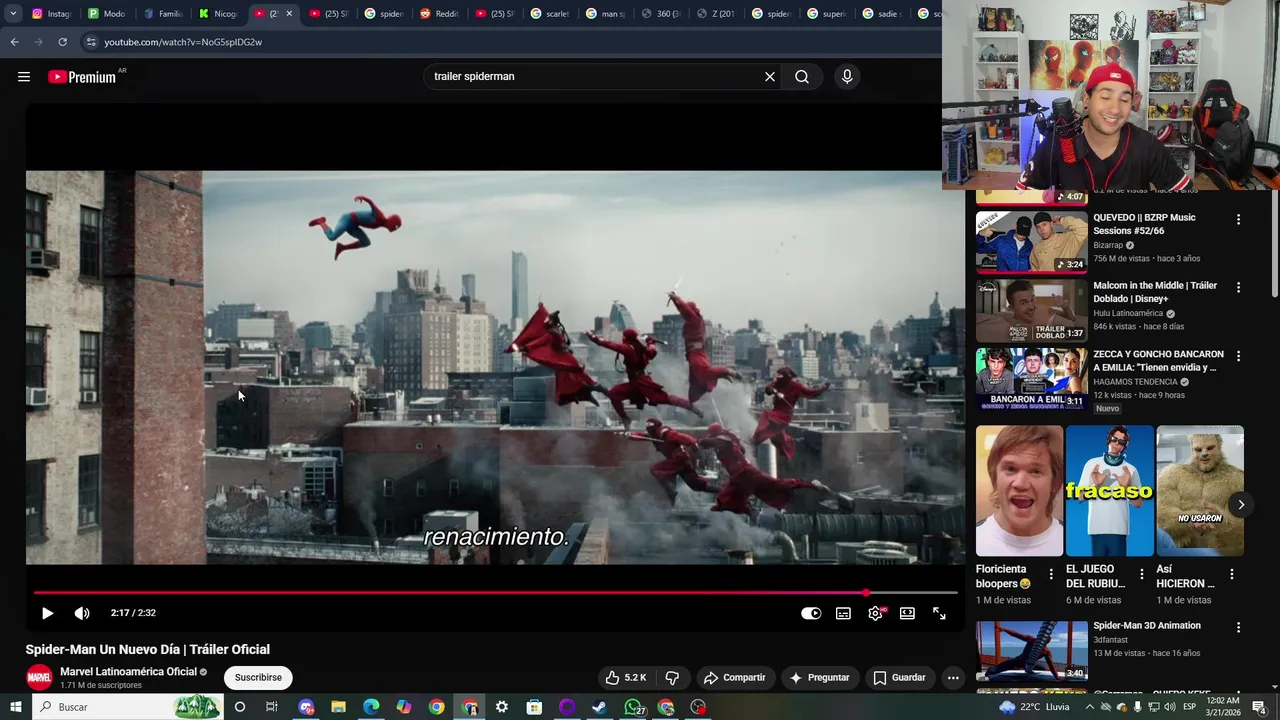Screen dimensions: 1280x720
Task: Enter fullscreen mode
Action: 939,613
